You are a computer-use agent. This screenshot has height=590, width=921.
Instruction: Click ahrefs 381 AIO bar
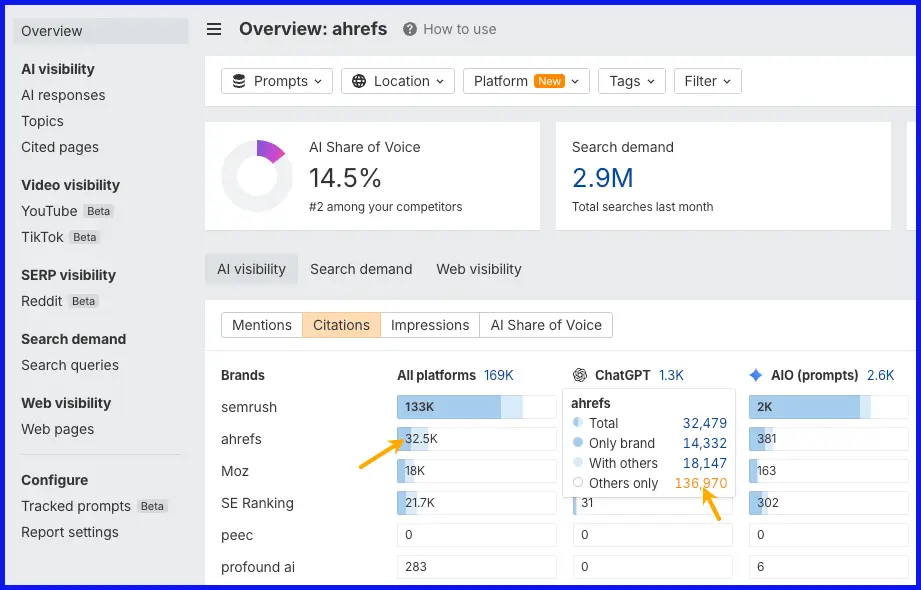(x=828, y=439)
